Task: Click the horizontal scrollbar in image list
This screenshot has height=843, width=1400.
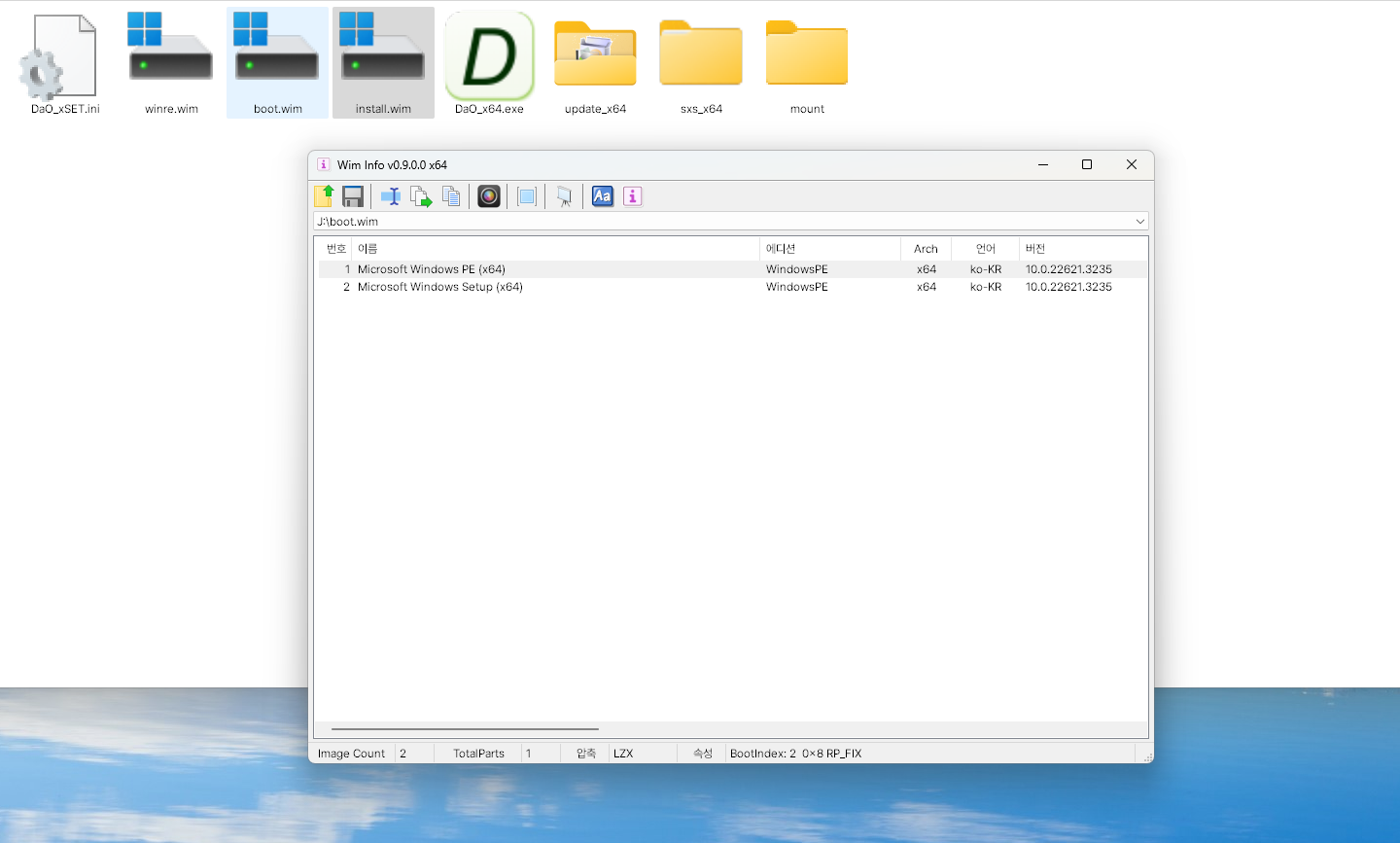Action: point(465,728)
